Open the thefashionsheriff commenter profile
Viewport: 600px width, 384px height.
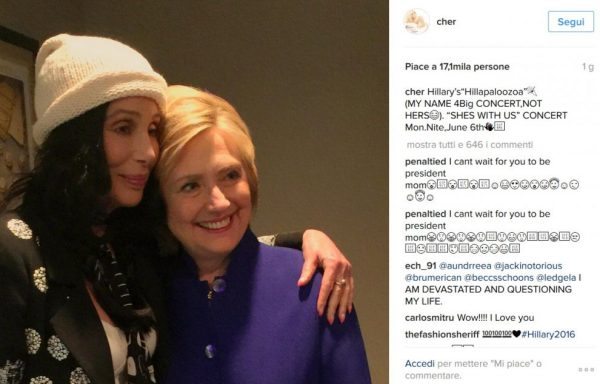(x=442, y=334)
